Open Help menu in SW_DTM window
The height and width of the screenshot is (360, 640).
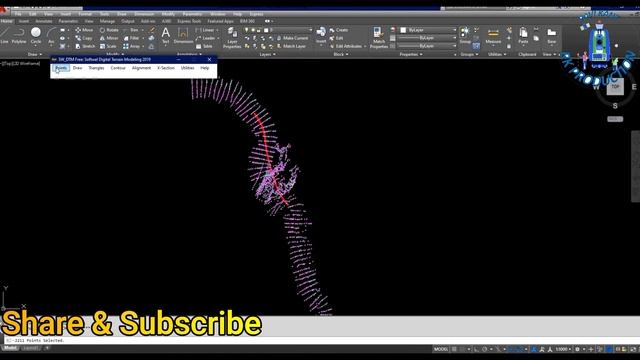204,68
